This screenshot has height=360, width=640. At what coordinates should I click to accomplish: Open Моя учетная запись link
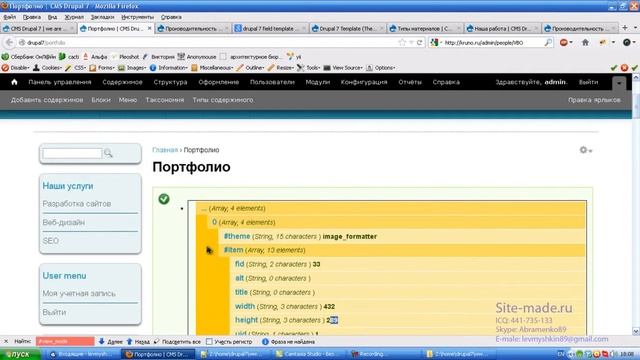tap(79, 293)
